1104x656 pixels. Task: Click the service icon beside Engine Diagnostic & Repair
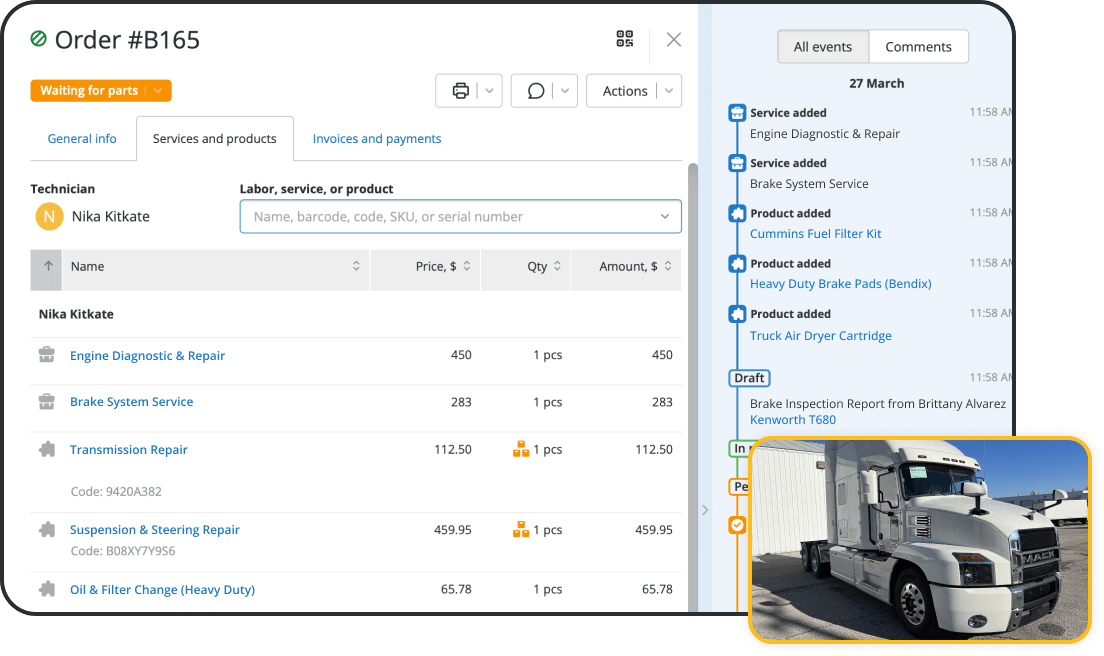point(46,355)
